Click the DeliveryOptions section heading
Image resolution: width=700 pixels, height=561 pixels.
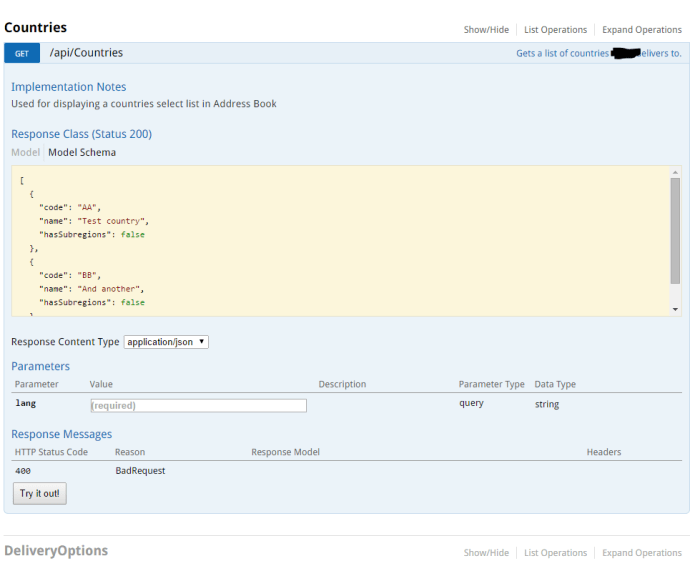[x=56, y=551]
